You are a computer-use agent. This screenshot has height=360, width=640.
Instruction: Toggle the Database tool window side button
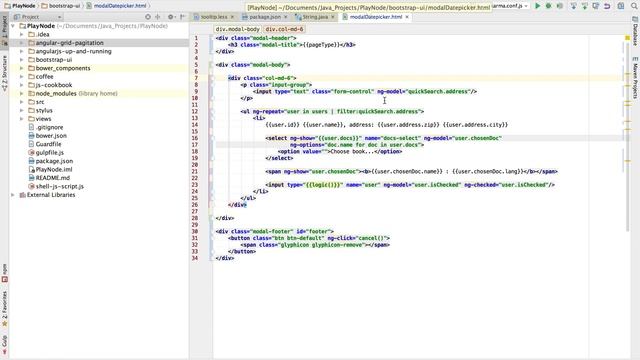tap(635, 31)
